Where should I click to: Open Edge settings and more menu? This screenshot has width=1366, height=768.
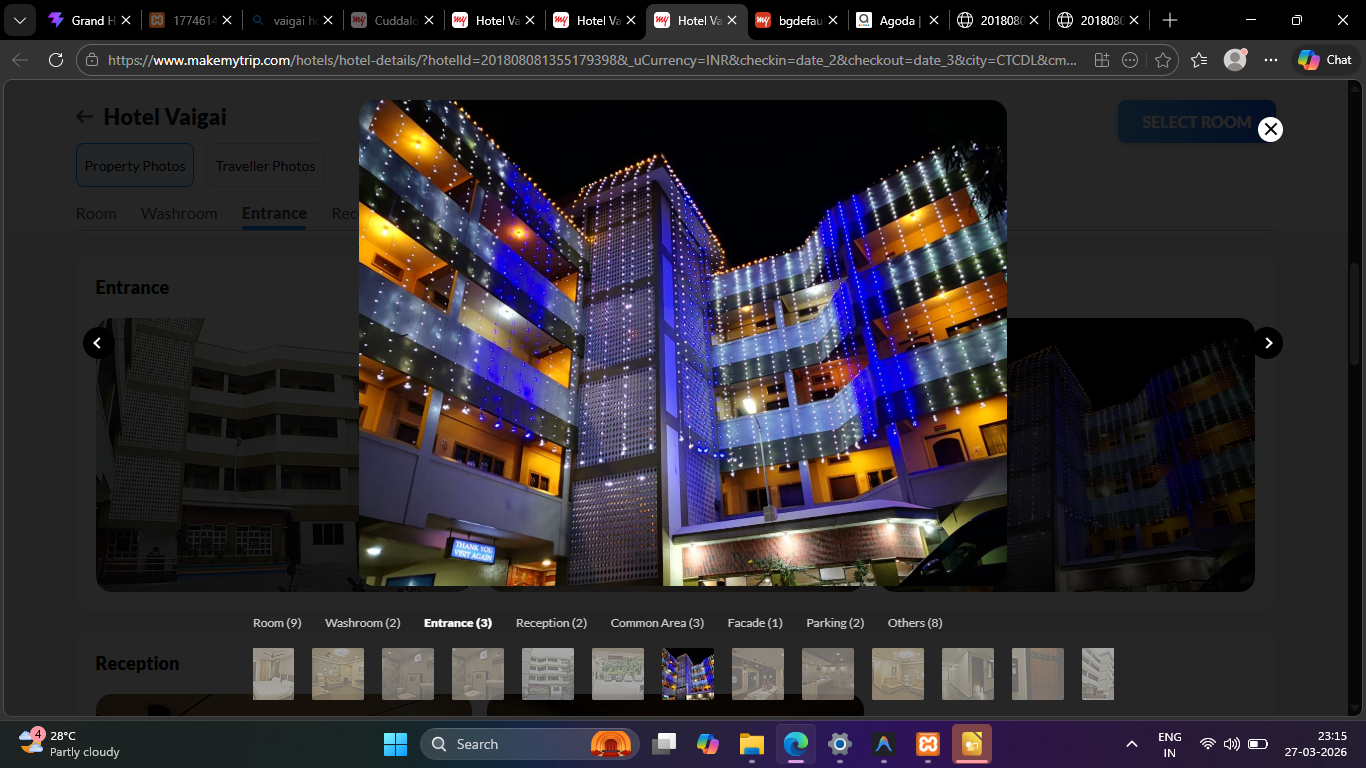(x=1271, y=60)
